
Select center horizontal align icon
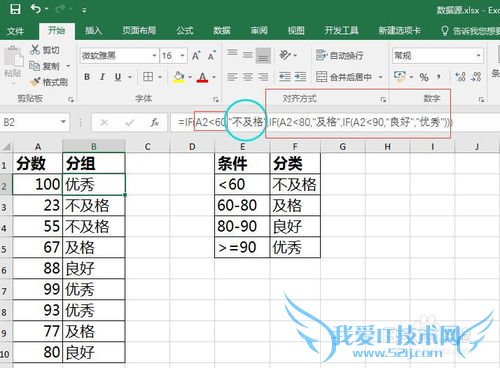(x=248, y=77)
